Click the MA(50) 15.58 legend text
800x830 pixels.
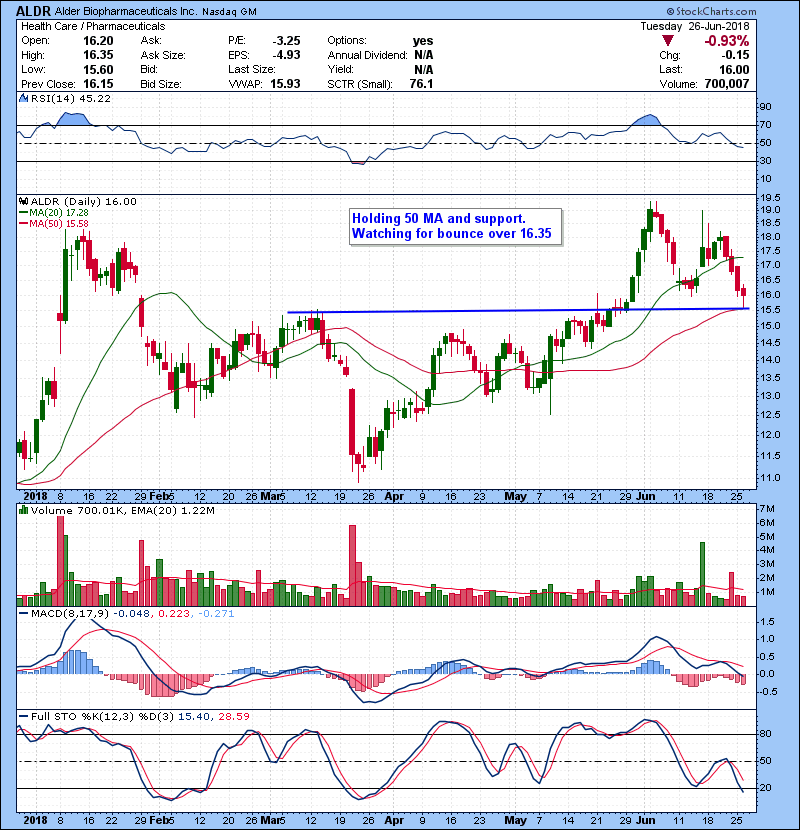coord(59,223)
